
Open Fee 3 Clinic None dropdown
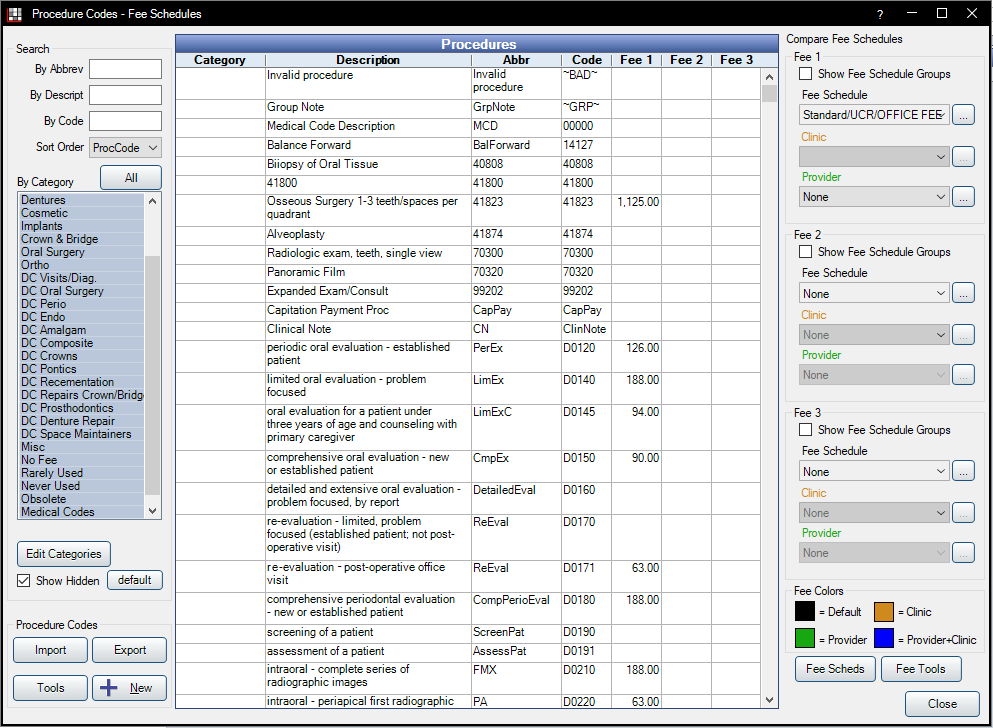pos(874,513)
